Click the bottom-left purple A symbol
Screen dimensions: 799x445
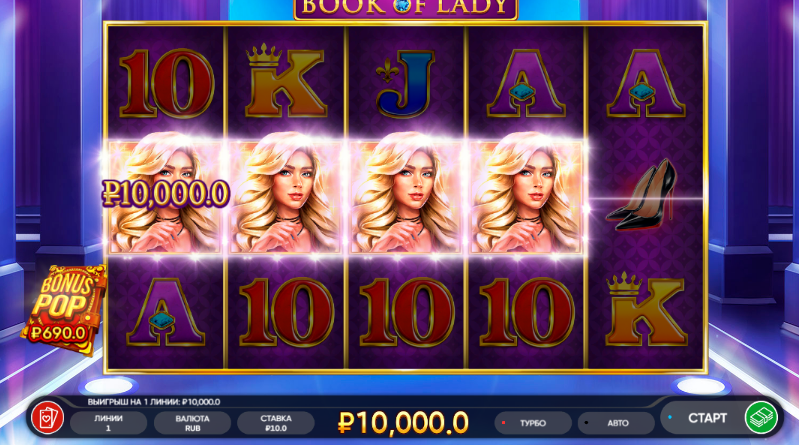165,312
